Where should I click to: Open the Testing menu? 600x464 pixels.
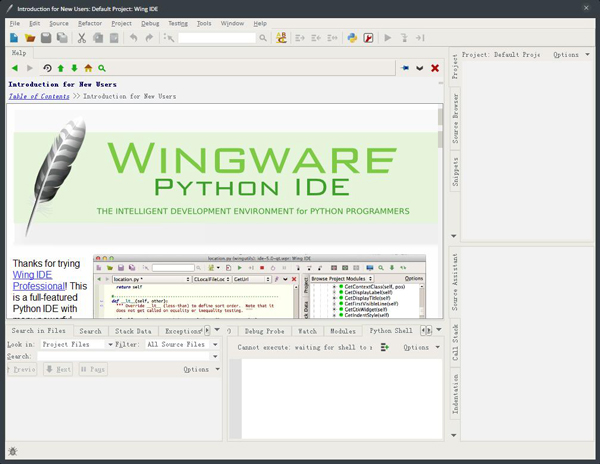coord(178,23)
